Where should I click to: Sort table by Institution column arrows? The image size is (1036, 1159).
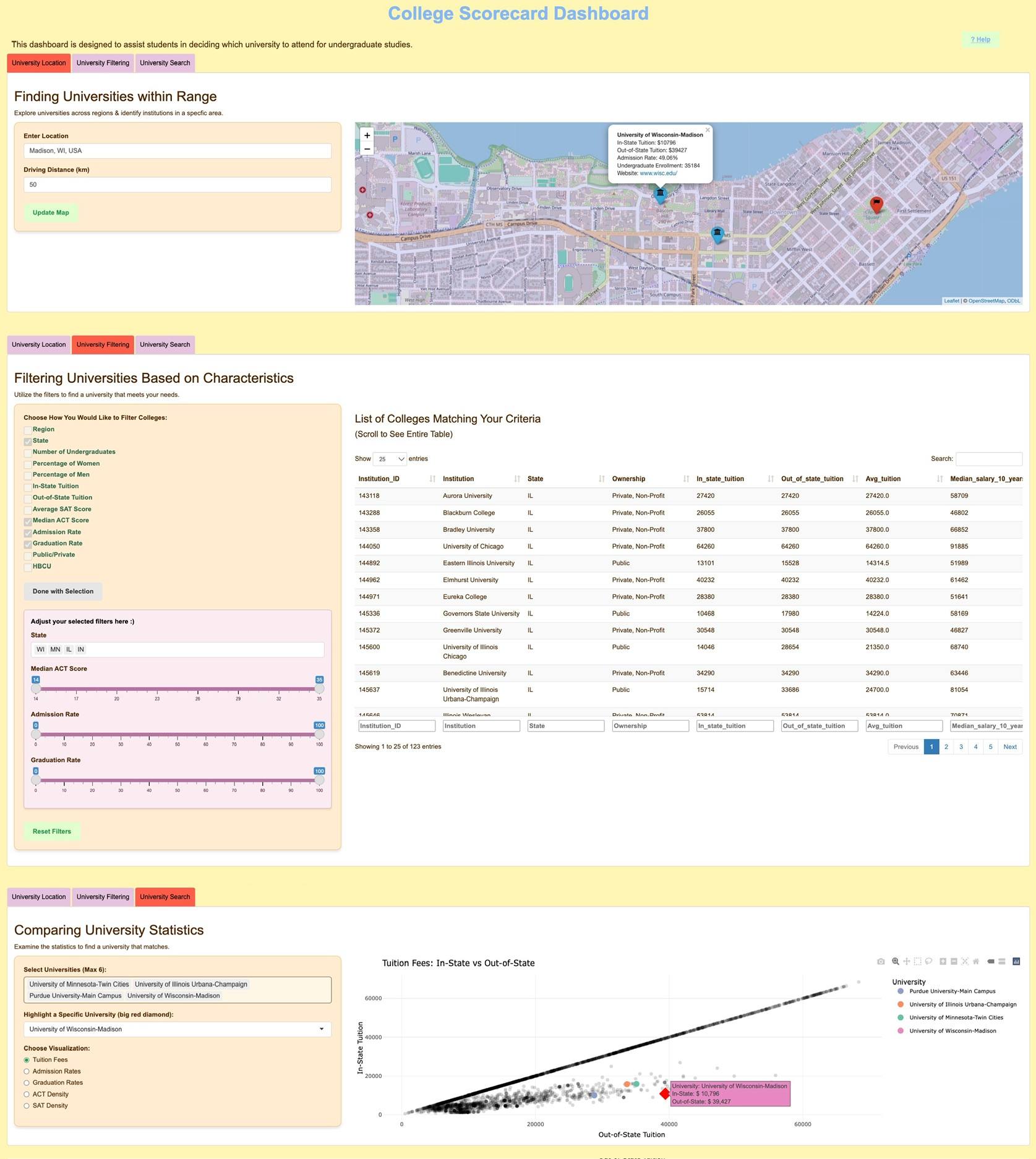pos(517,479)
